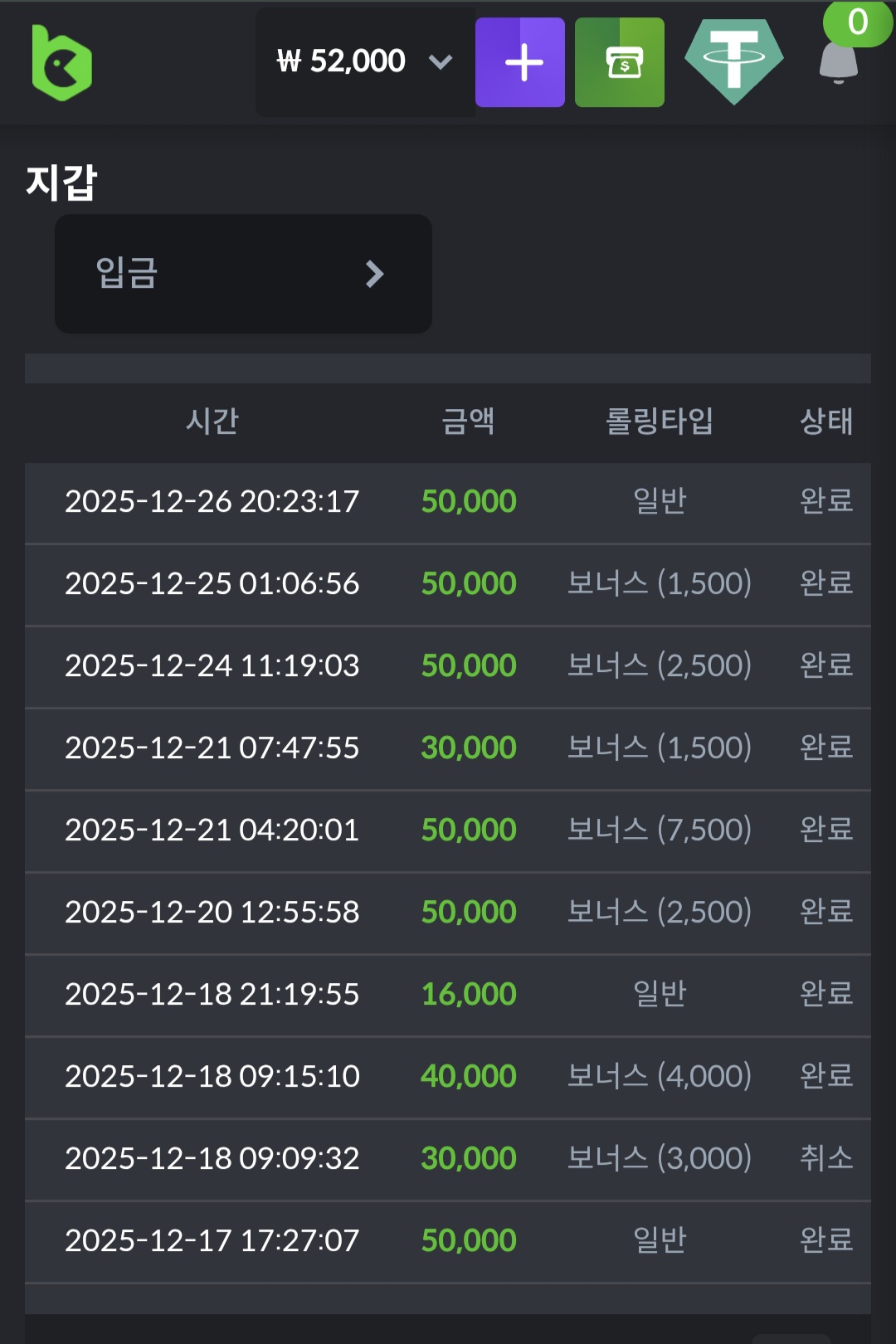Screen dimensions: 896x1344
Task: Open the 입금 selector menu
Action: (x=243, y=274)
